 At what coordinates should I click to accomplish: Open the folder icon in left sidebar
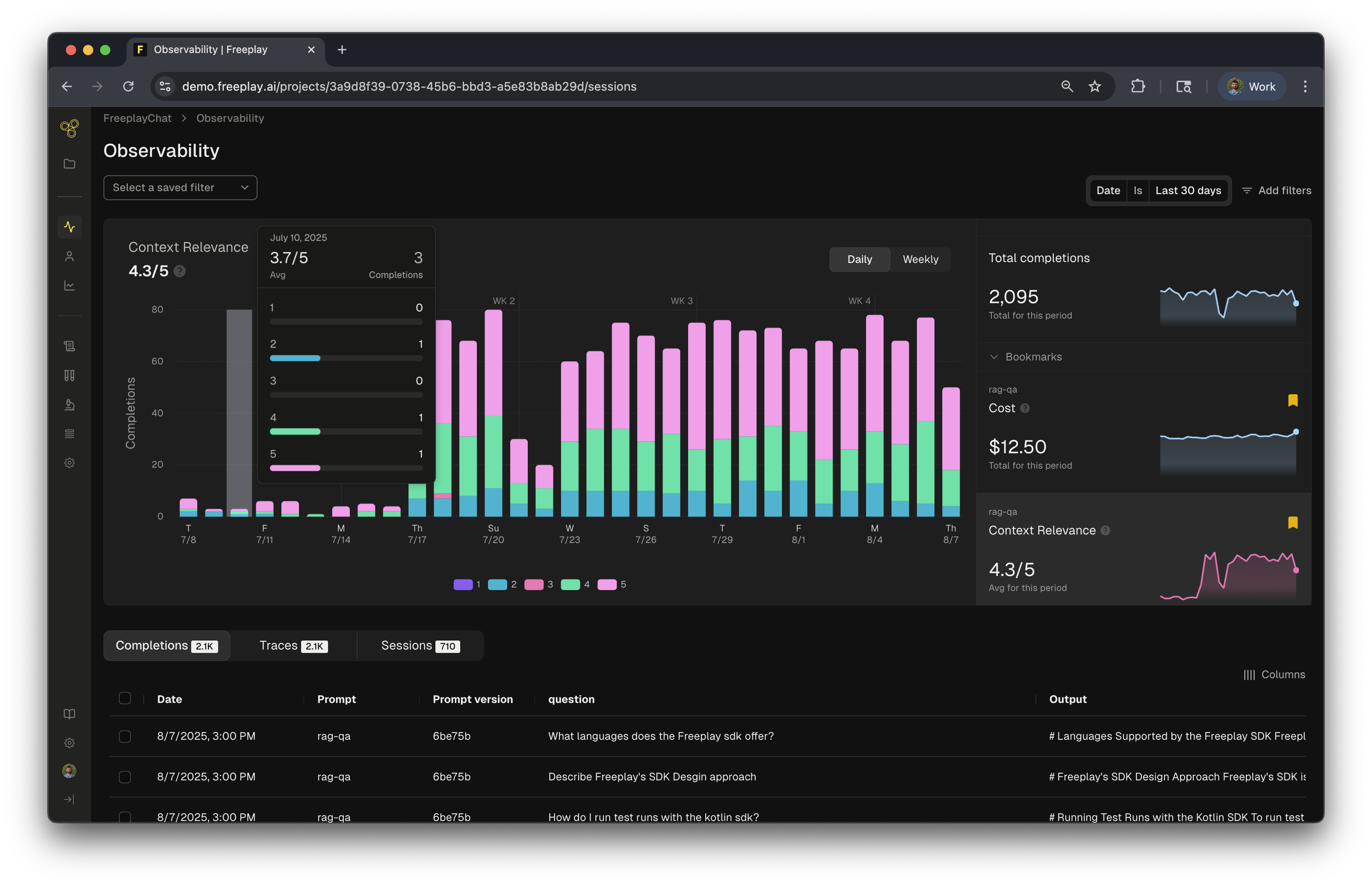[x=69, y=164]
